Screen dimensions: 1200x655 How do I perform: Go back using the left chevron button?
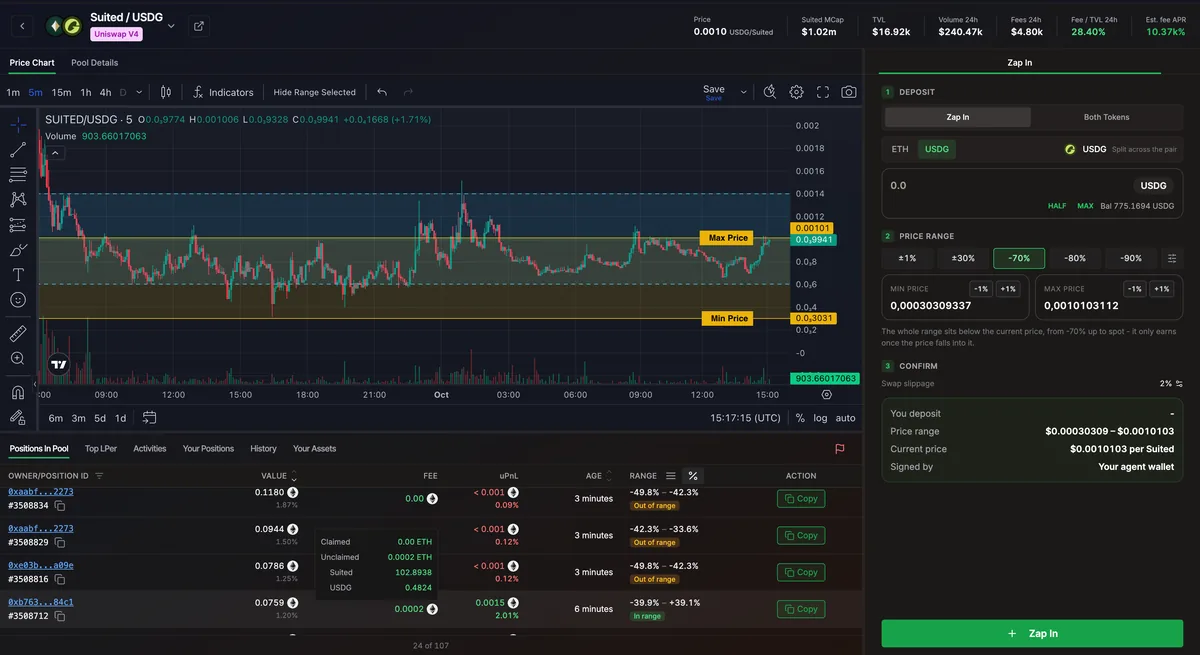(x=22, y=26)
